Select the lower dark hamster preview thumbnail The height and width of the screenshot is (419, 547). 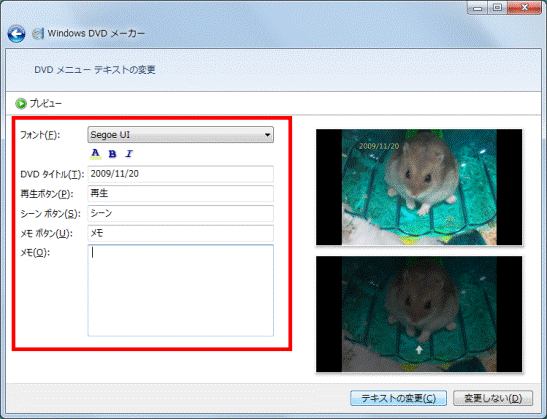[419, 314]
